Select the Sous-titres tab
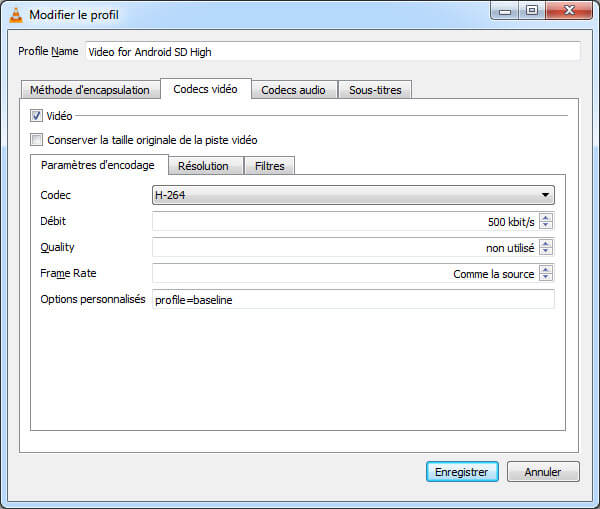The width and height of the screenshot is (600, 509). [375, 90]
